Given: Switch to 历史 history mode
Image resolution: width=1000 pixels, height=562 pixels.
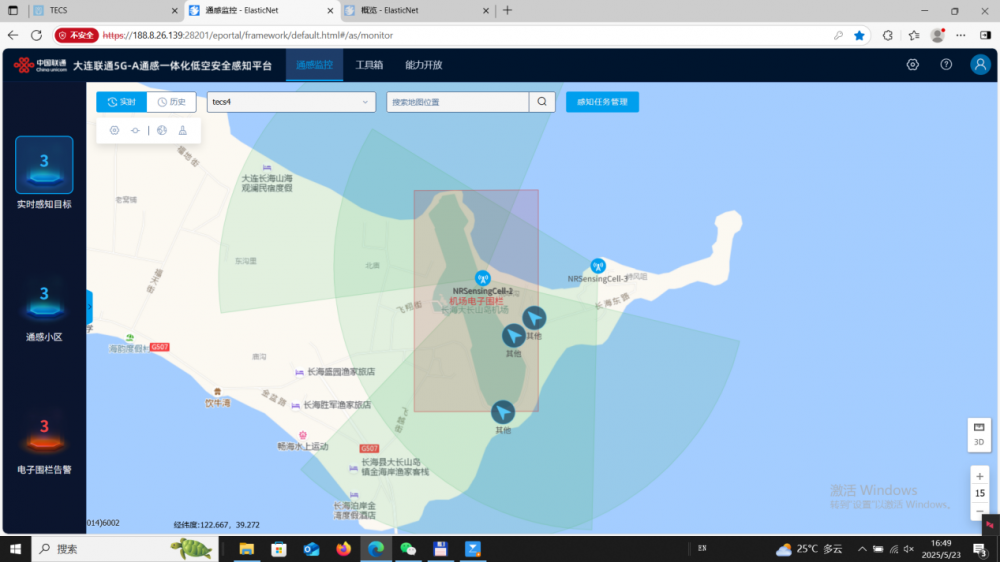Looking at the screenshot, I should tap(171, 102).
